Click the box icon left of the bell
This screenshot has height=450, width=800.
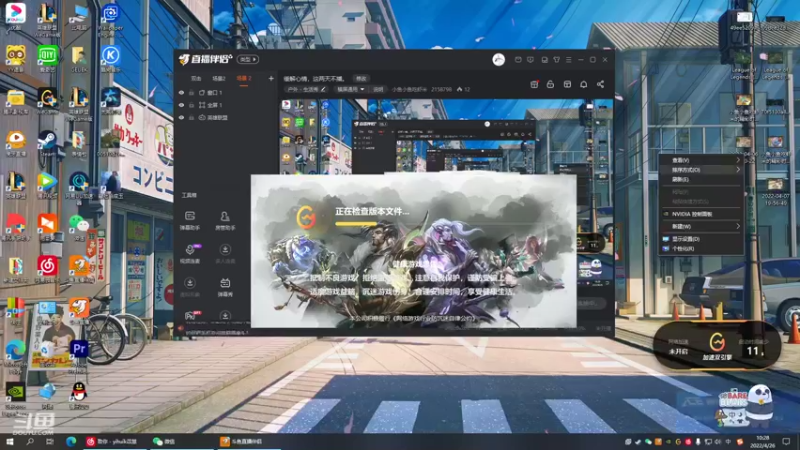(567, 84)
